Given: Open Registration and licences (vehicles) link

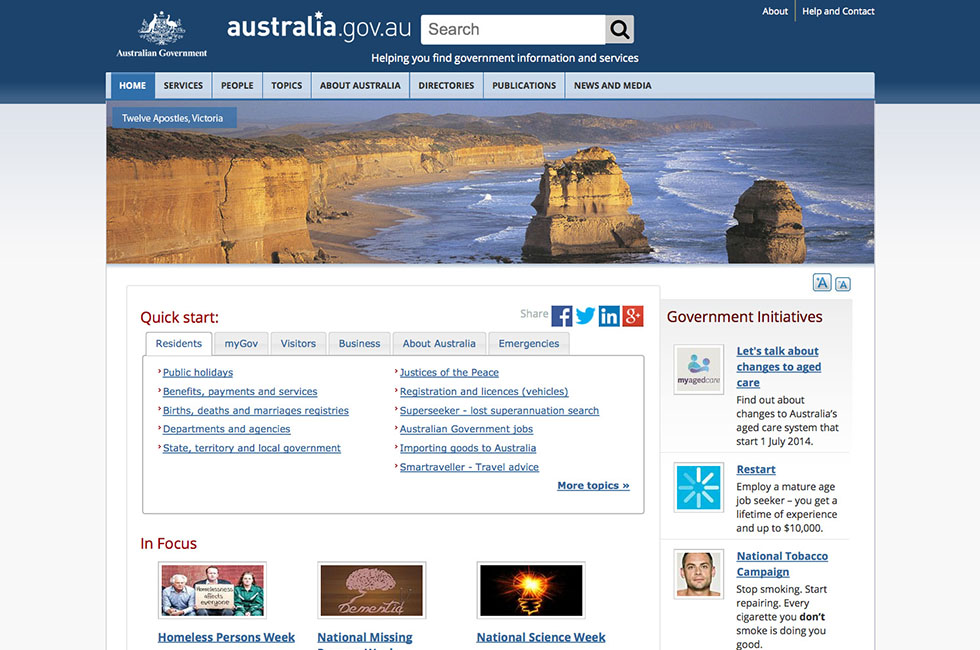Looking at the screenshot, I should pos(484,391).
